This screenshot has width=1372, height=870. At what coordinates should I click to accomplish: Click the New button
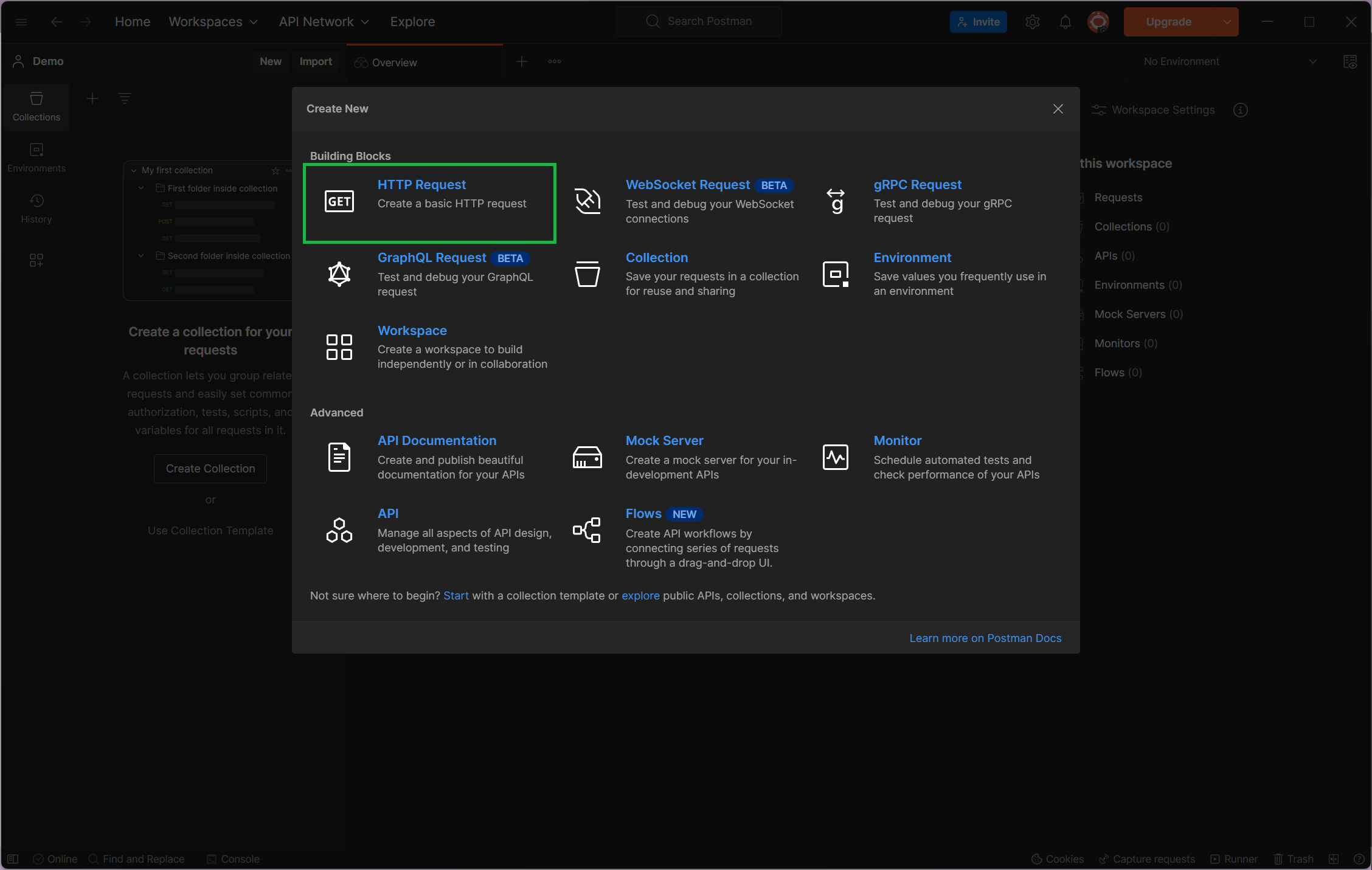click(271, 61)
